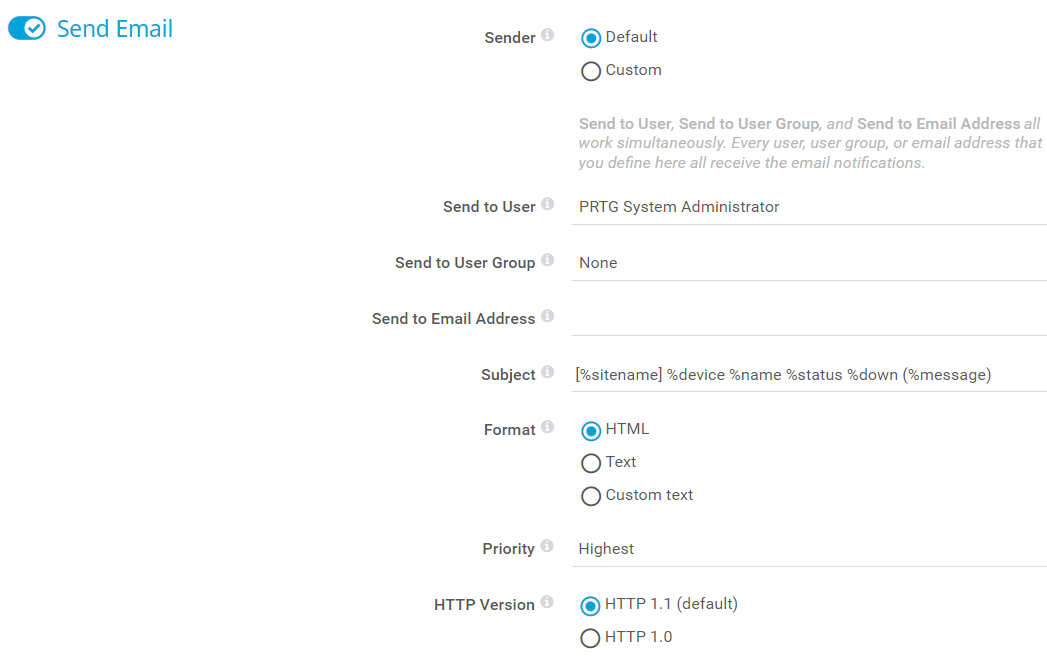Click the help icon beside Send to User Group
This screenshot has width=1047, height=657.
(547, 260)
